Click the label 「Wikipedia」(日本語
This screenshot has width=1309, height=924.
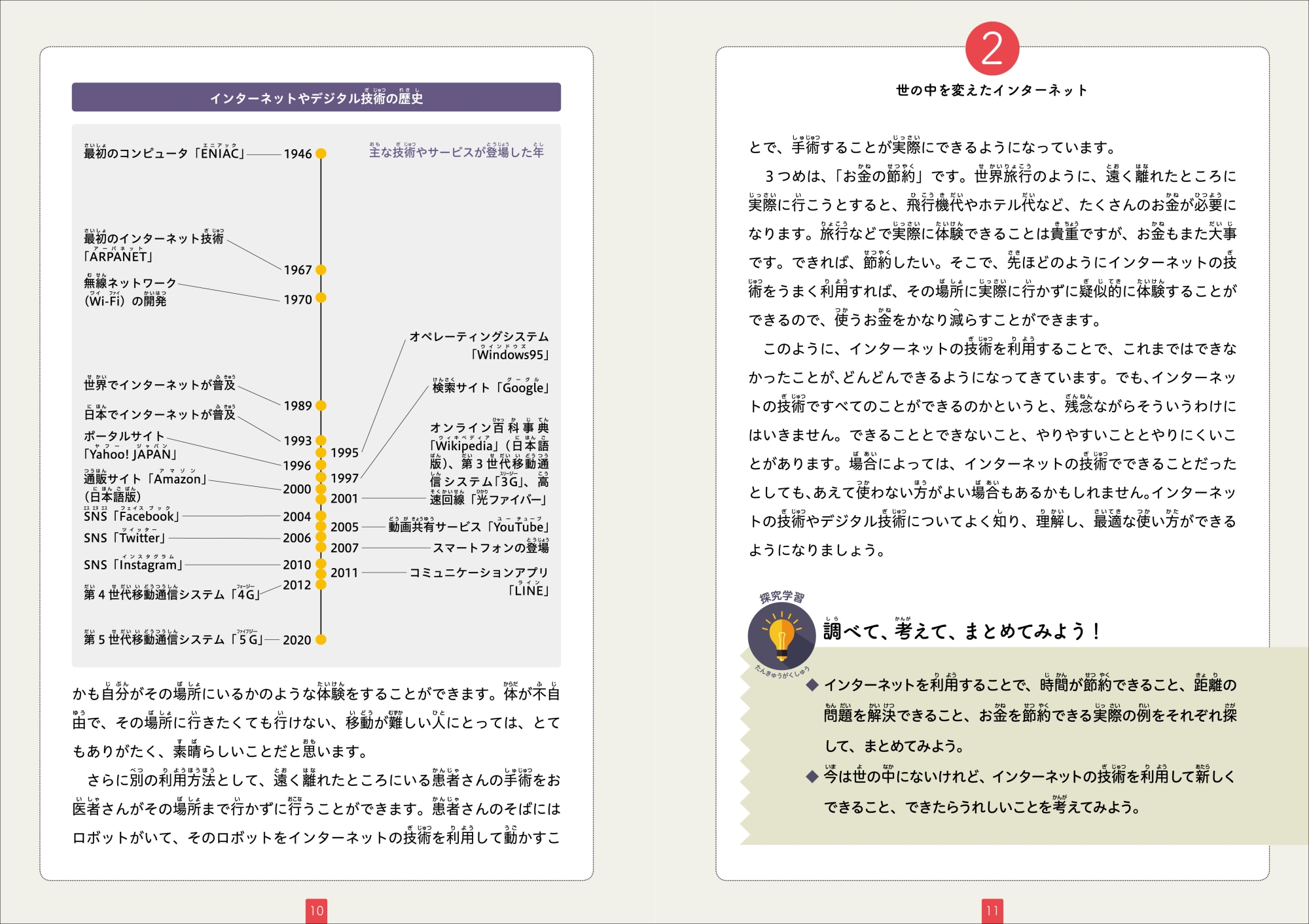[490, 445]
